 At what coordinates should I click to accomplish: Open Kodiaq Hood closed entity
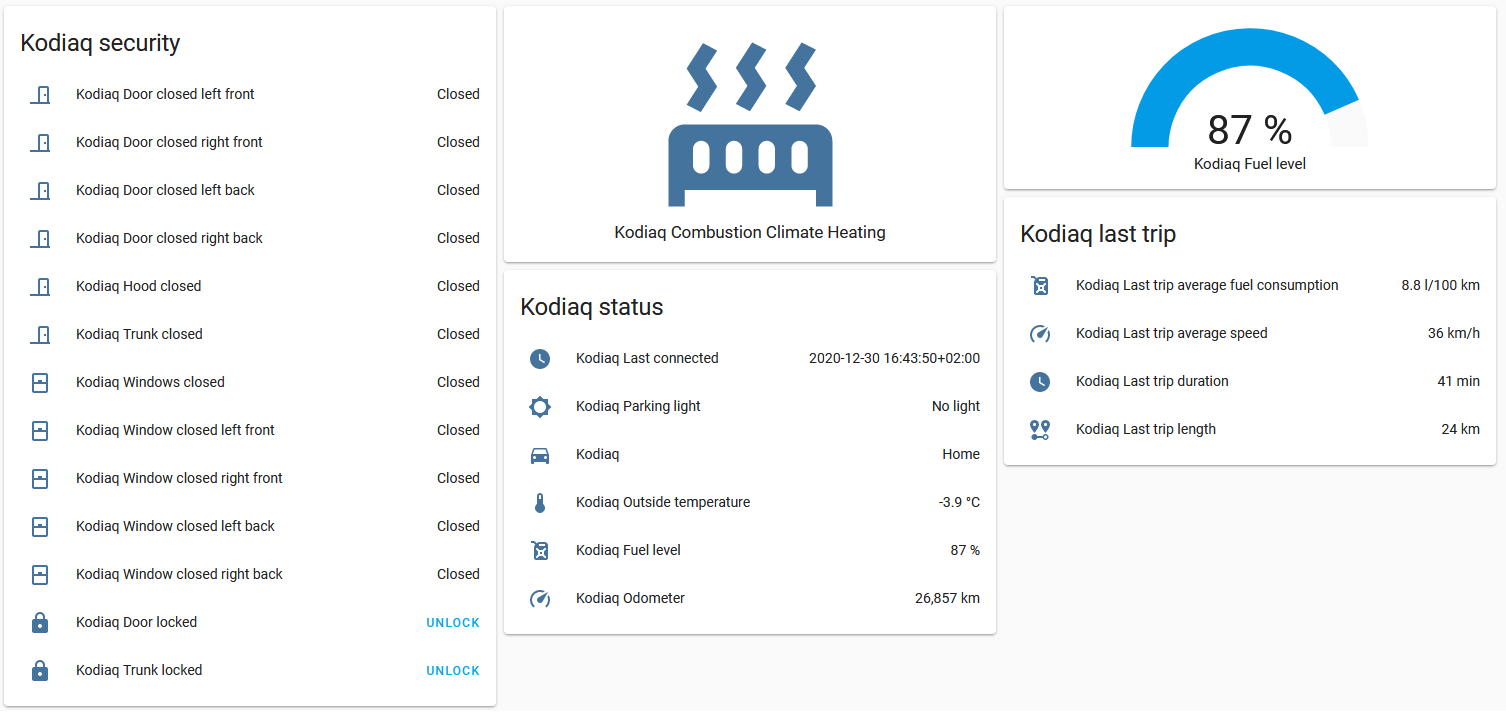(138, 286)
